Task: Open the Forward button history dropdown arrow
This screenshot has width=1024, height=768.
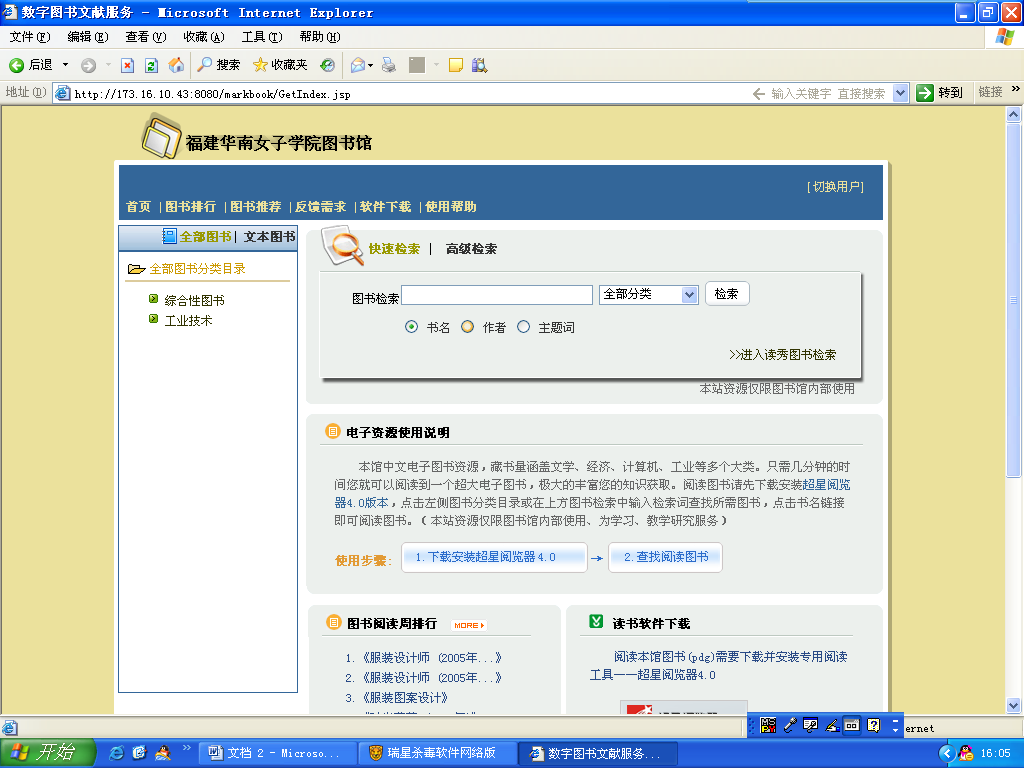Action: click(108, 65)
